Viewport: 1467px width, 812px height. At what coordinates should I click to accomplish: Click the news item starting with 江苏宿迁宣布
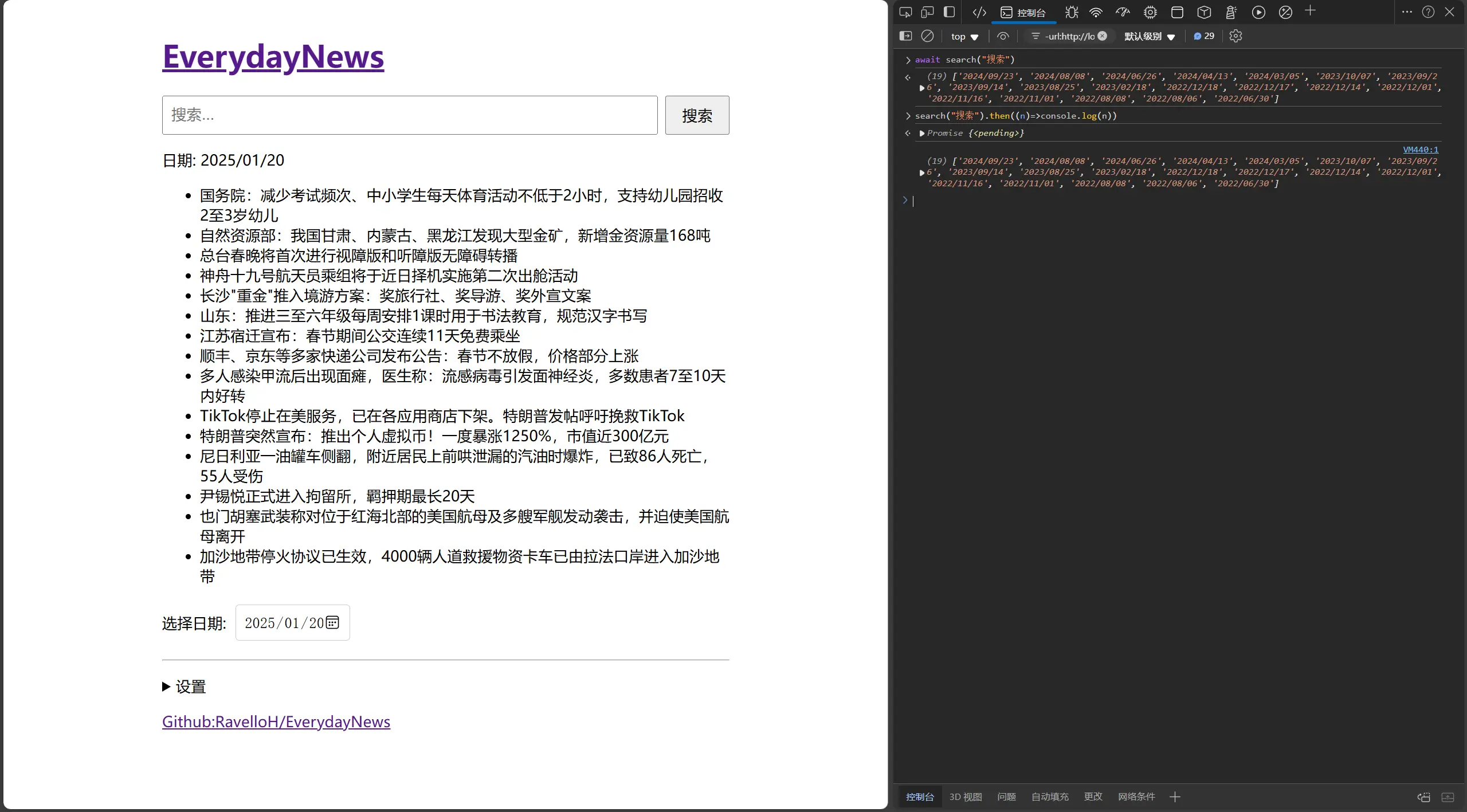pyautogui.click(x=359, y=336)
